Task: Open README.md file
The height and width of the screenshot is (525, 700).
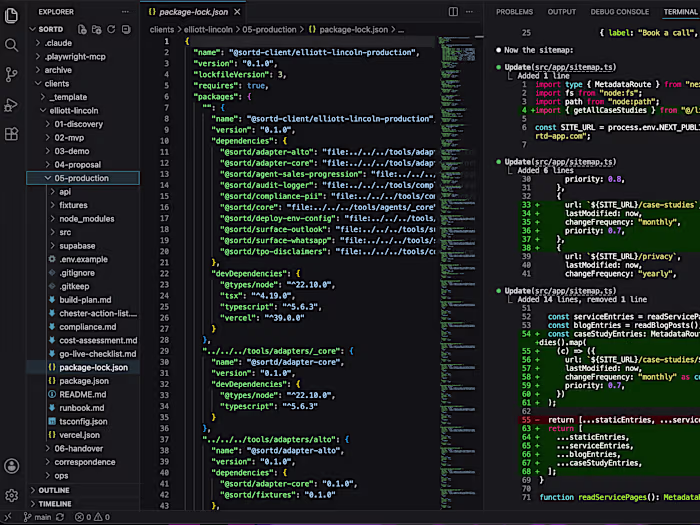Action: (x=83, y=395)
